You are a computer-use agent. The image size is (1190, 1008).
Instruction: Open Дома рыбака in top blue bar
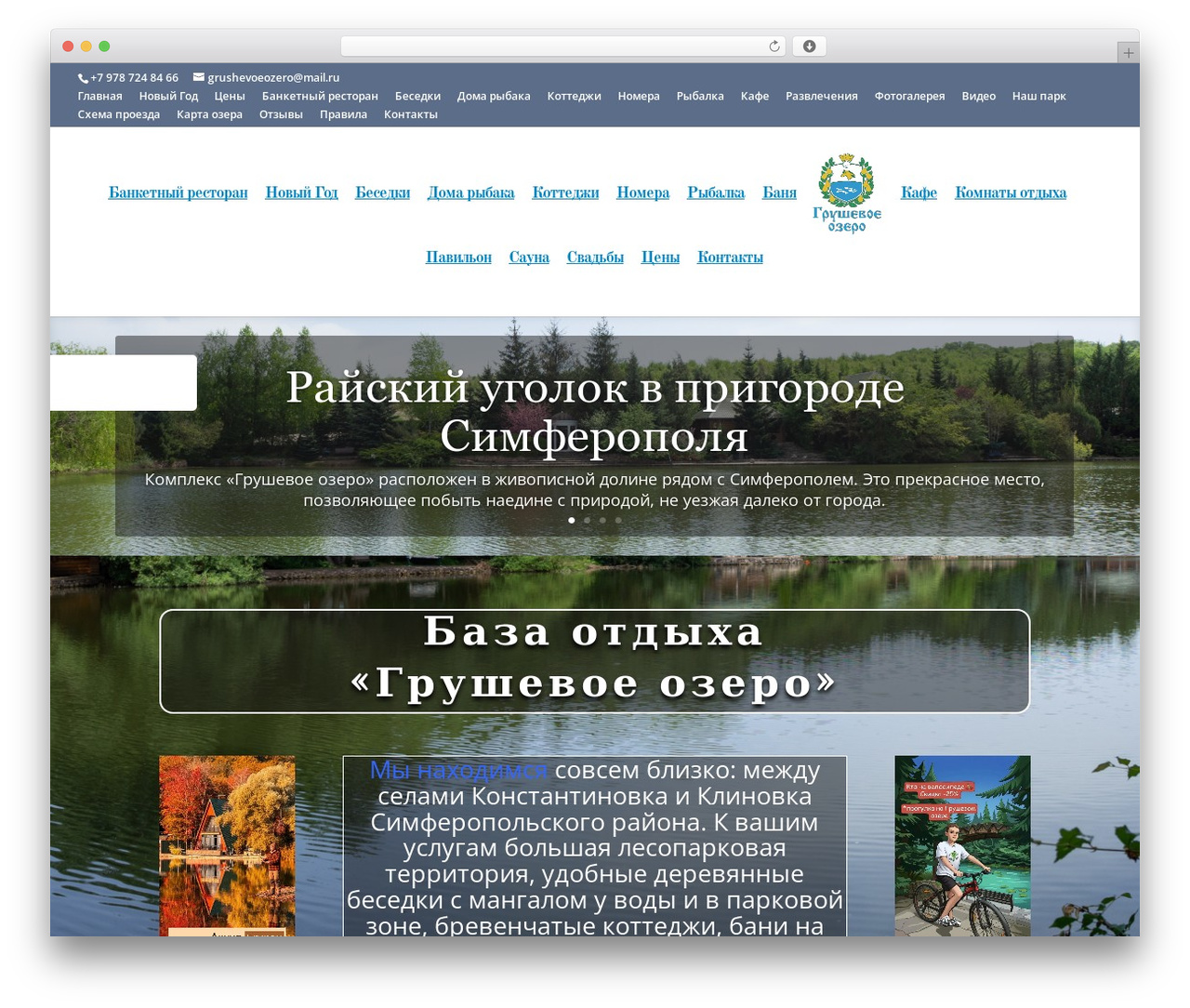pos(494,96)
